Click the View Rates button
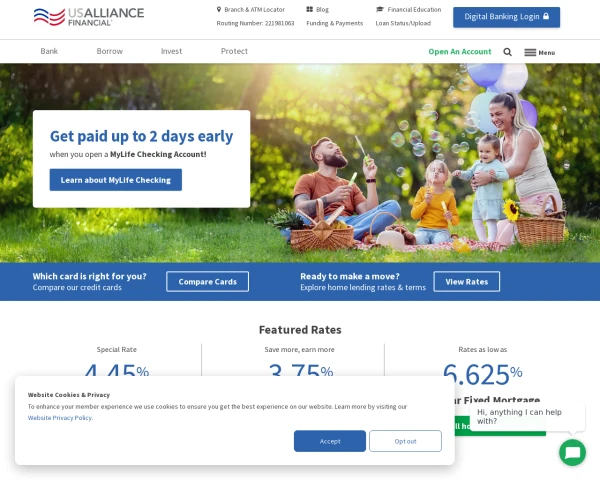 point(466,282)
